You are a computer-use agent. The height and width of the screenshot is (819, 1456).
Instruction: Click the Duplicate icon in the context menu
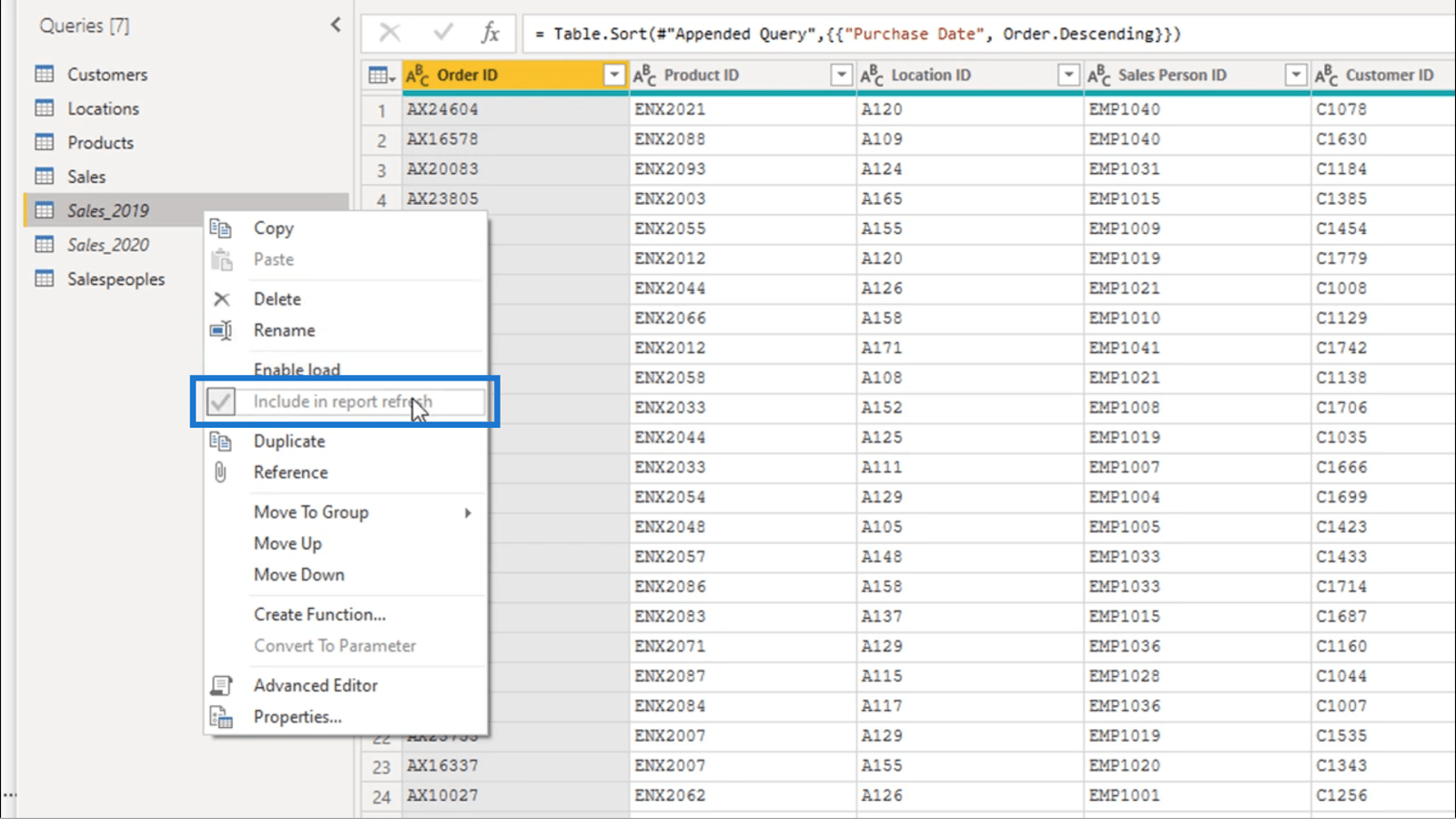pyautogui.click(x=221, y=441)
